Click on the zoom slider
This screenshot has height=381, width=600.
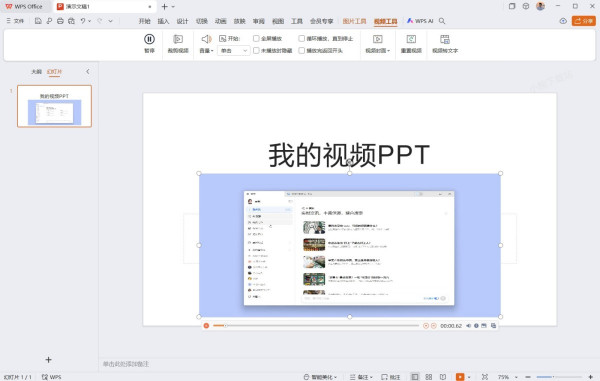pyautogui.click(x=559, y=377)
